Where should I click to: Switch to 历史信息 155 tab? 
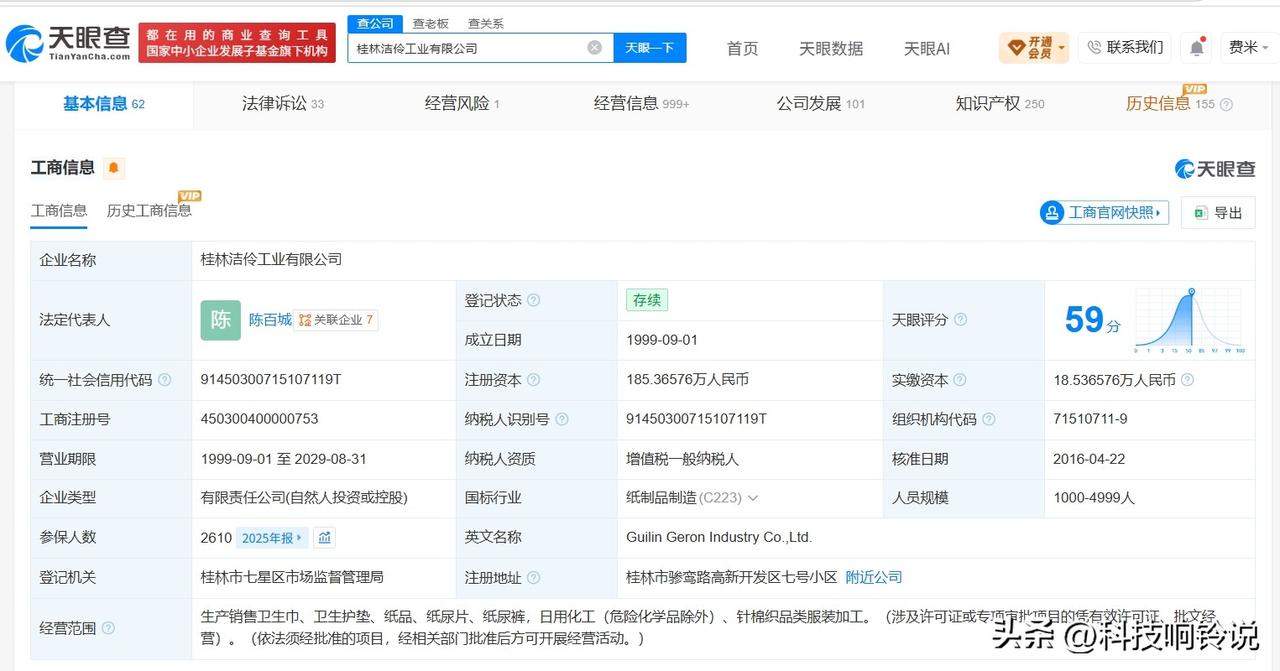1170,104
